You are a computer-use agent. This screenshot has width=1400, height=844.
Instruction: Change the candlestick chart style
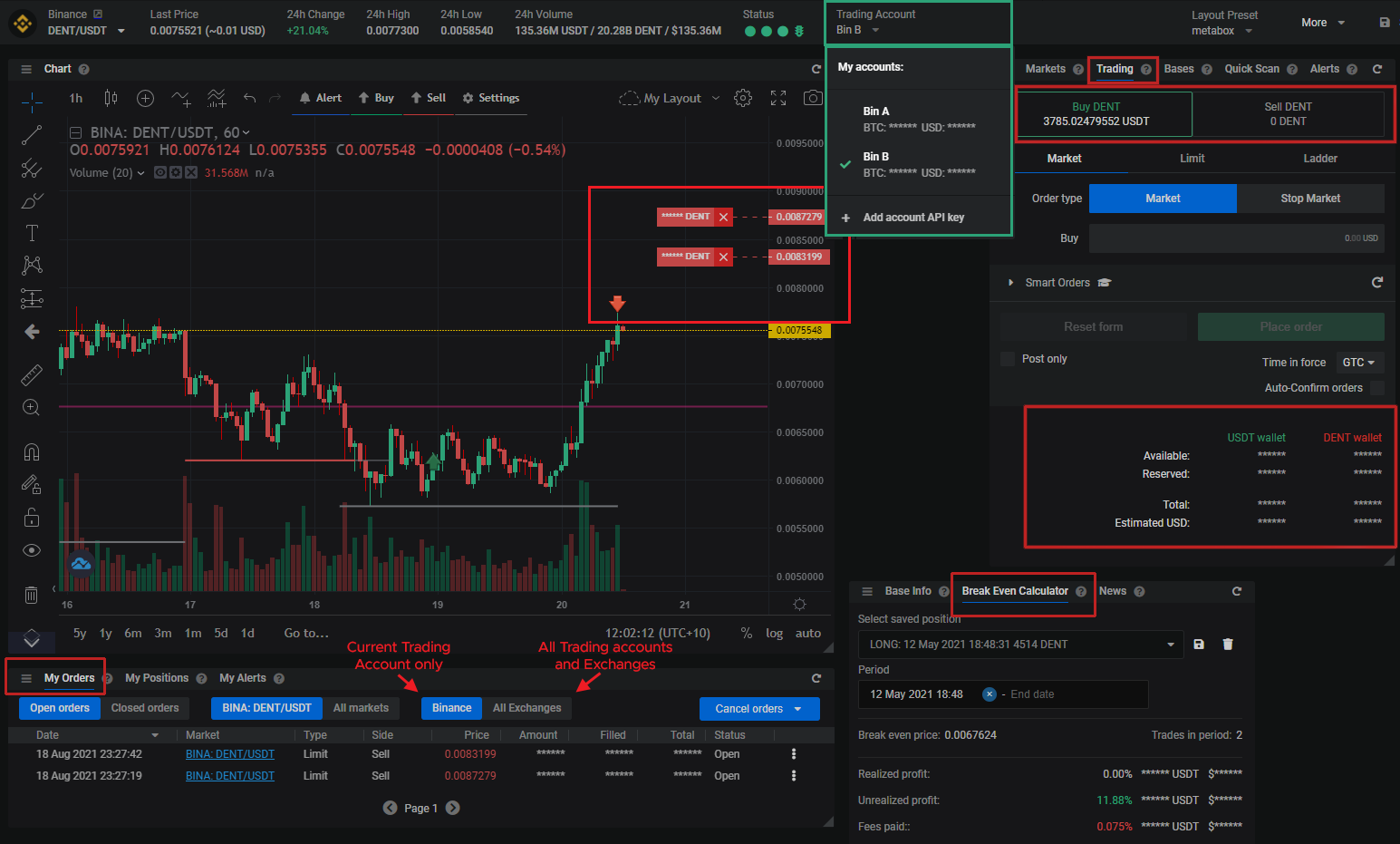[x=111, y=98]
